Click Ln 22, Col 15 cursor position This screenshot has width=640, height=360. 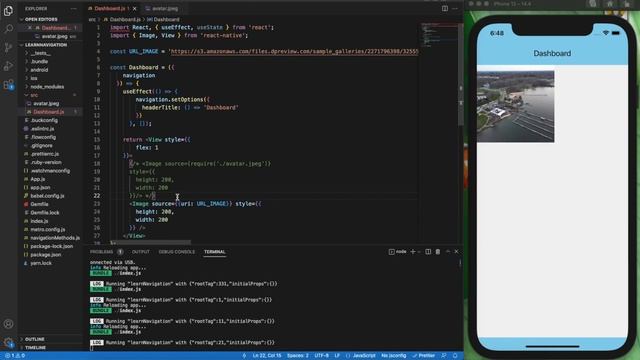coord(267,356)
